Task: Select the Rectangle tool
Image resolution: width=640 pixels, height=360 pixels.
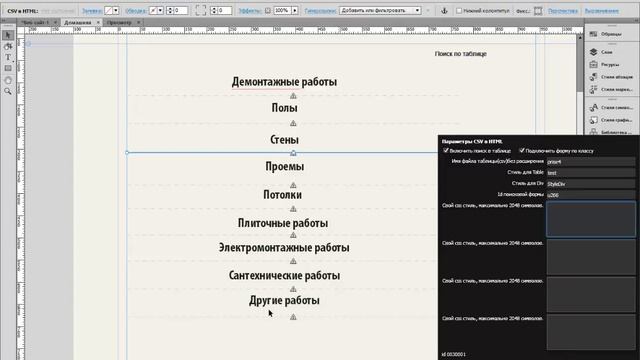Action: [x=8, y=69]
